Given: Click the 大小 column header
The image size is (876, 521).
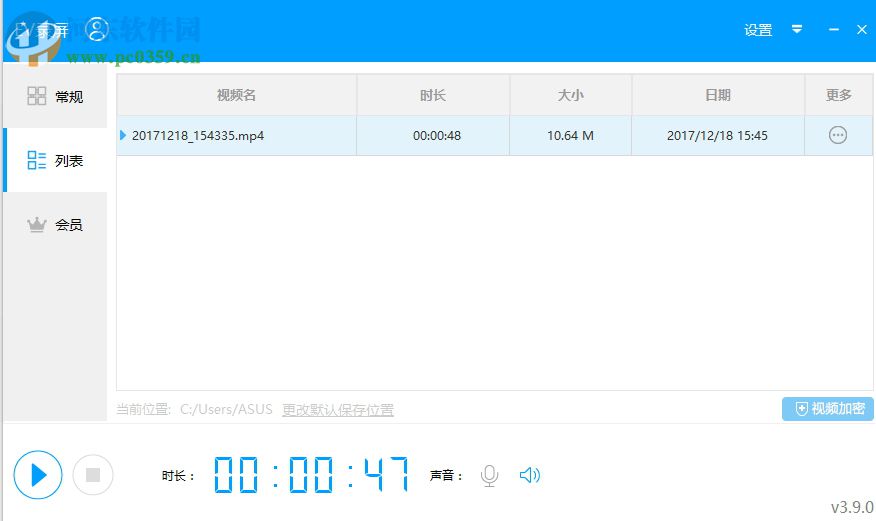Looking at the screenshot, I should point(570,95).
